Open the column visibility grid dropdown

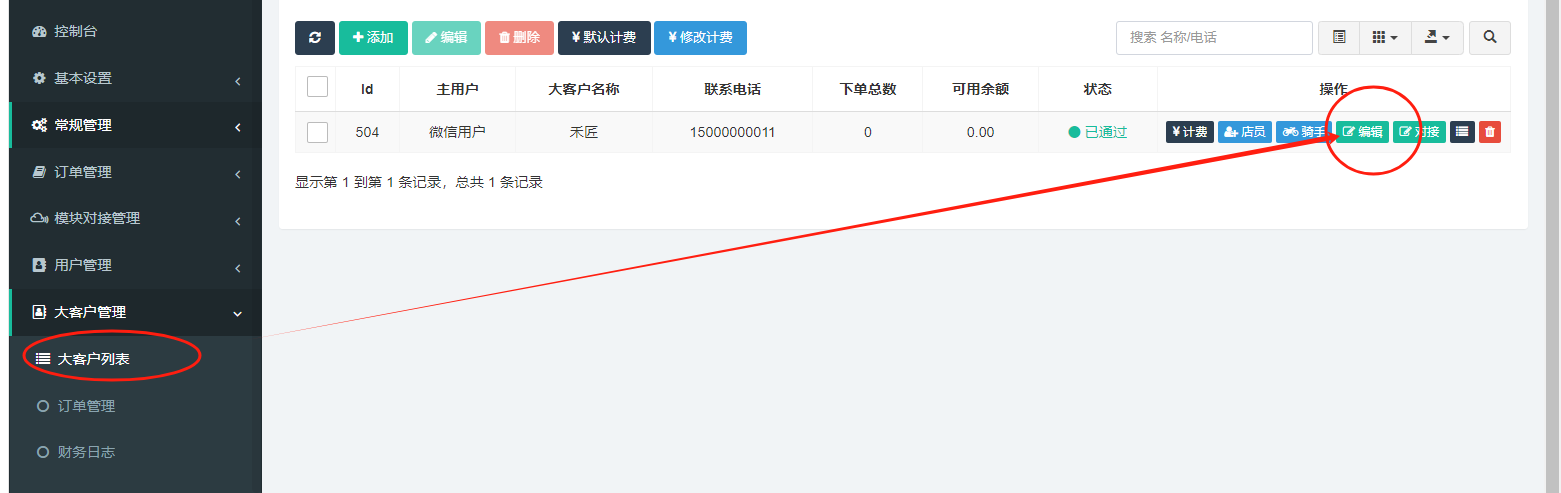[x=1385, y=38]
